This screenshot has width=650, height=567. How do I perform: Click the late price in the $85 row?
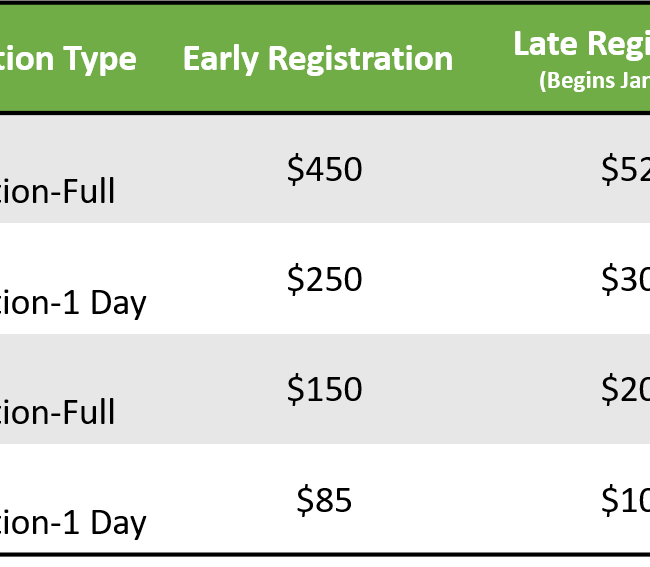pyautogui.click(x=625, y=500)
